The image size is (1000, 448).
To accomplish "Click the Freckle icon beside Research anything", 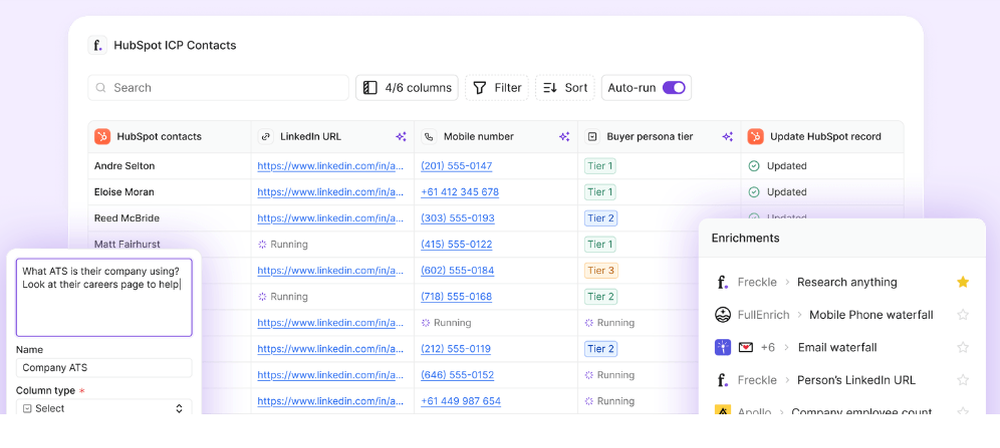I will tap(722, 282).
